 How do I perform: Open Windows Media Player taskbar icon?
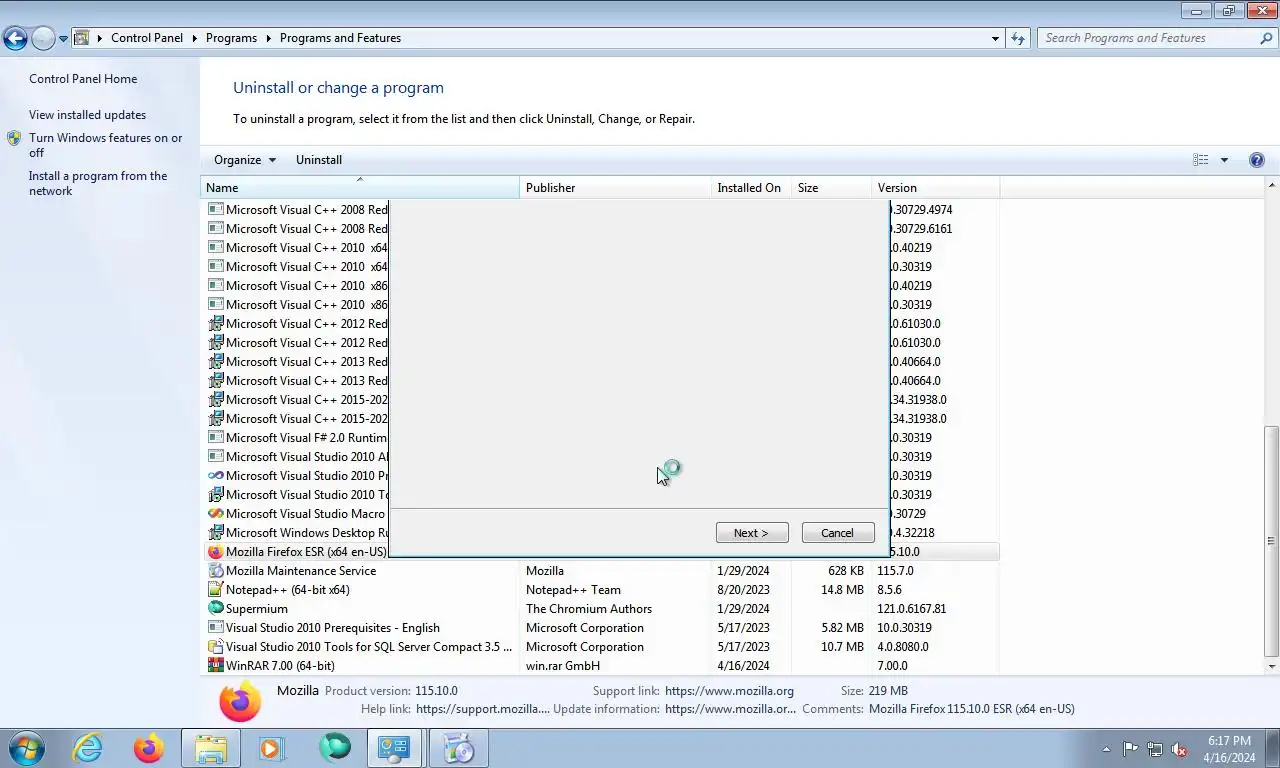tap(271, 748)
